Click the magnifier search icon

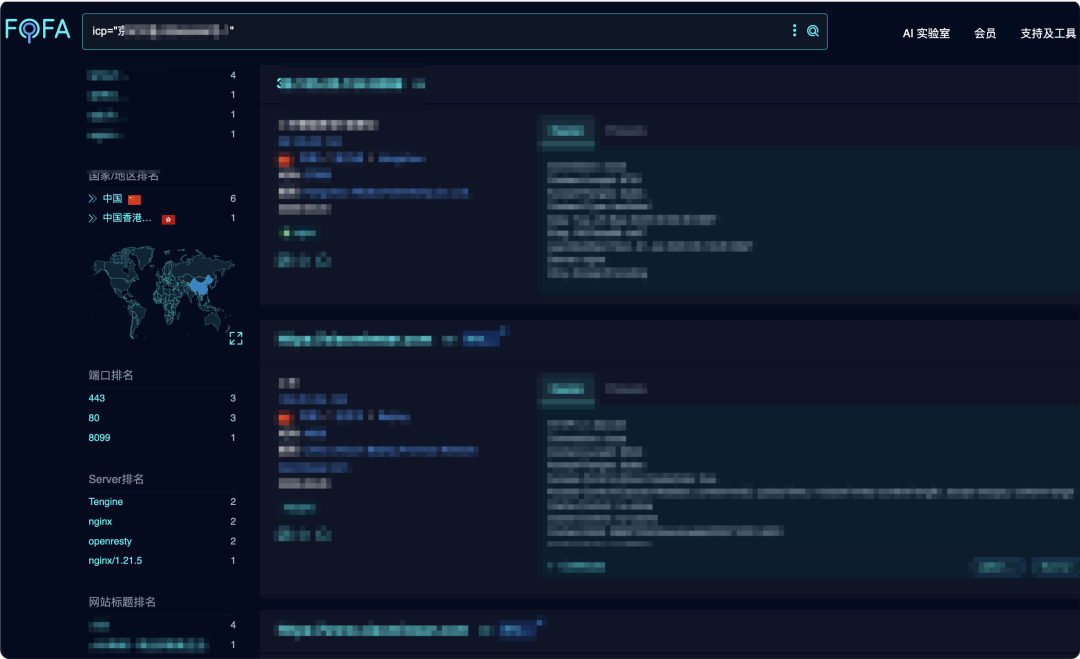coord(813,31)
